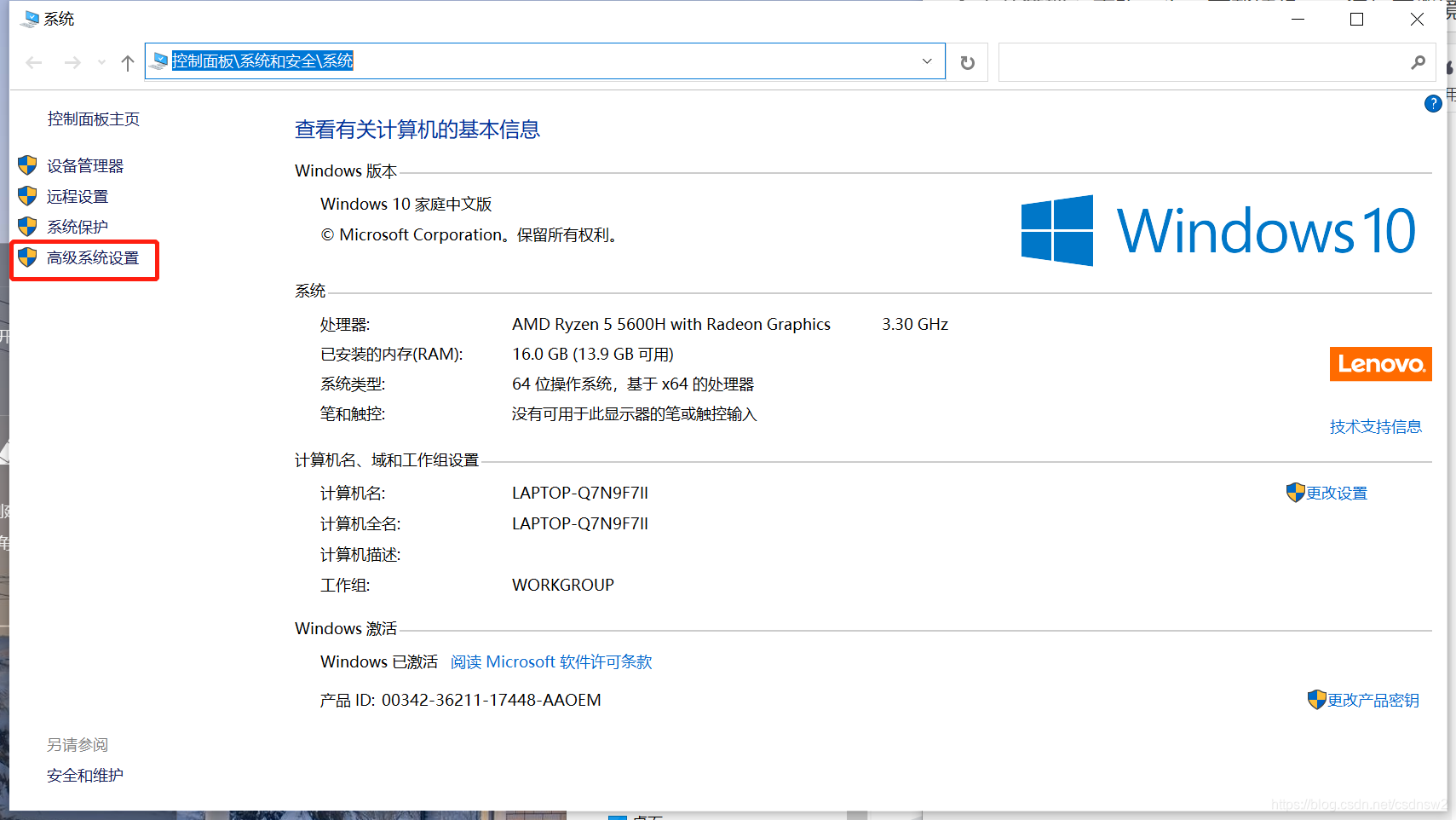Open 设备管理器 link

click(85, 165)
